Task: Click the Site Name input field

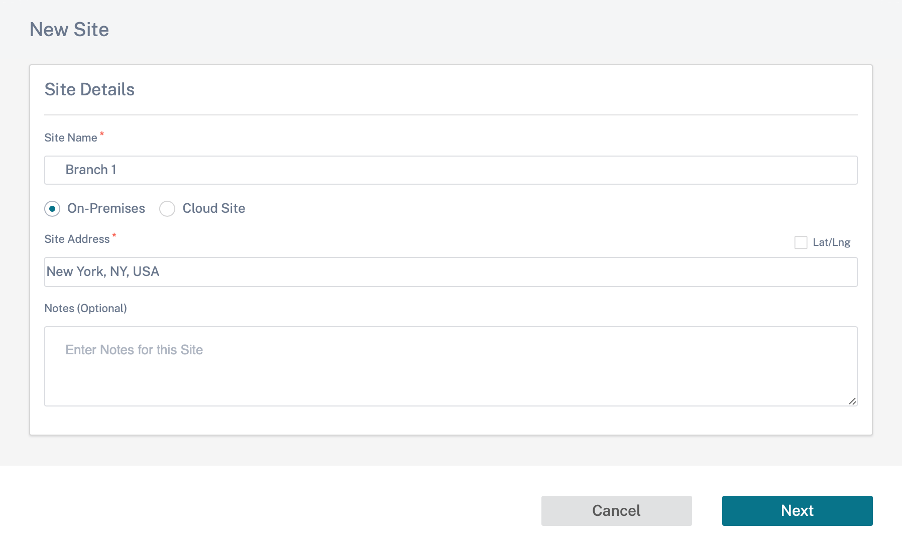Action: [x=450, y=170]
